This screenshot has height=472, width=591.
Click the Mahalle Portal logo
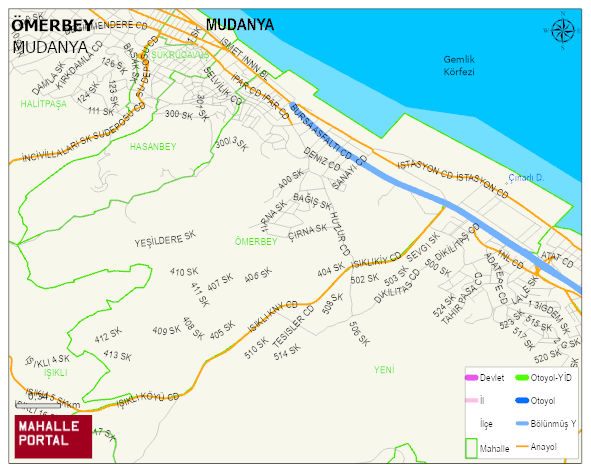(x=53, y=437)
